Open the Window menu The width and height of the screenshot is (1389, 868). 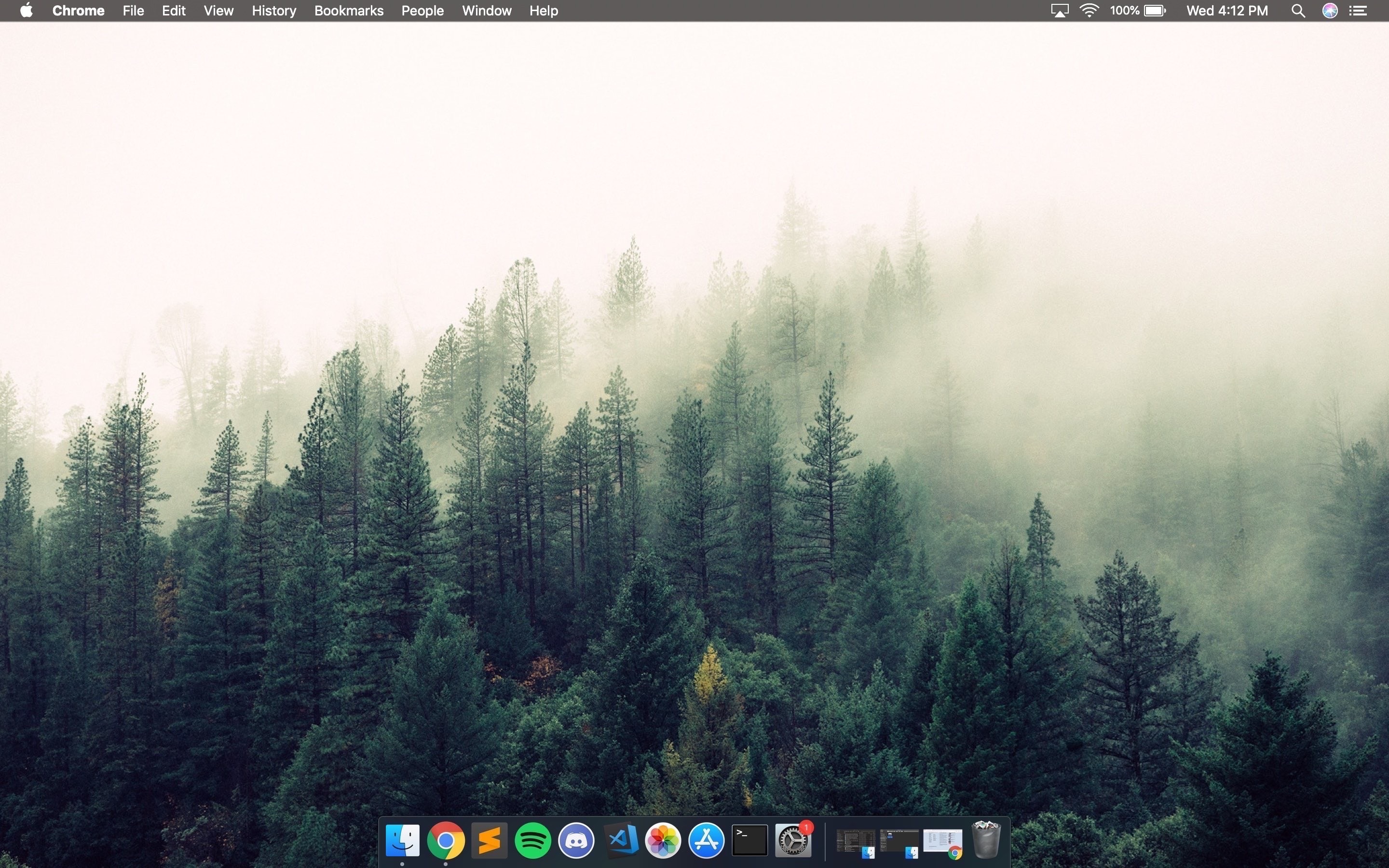487,10
